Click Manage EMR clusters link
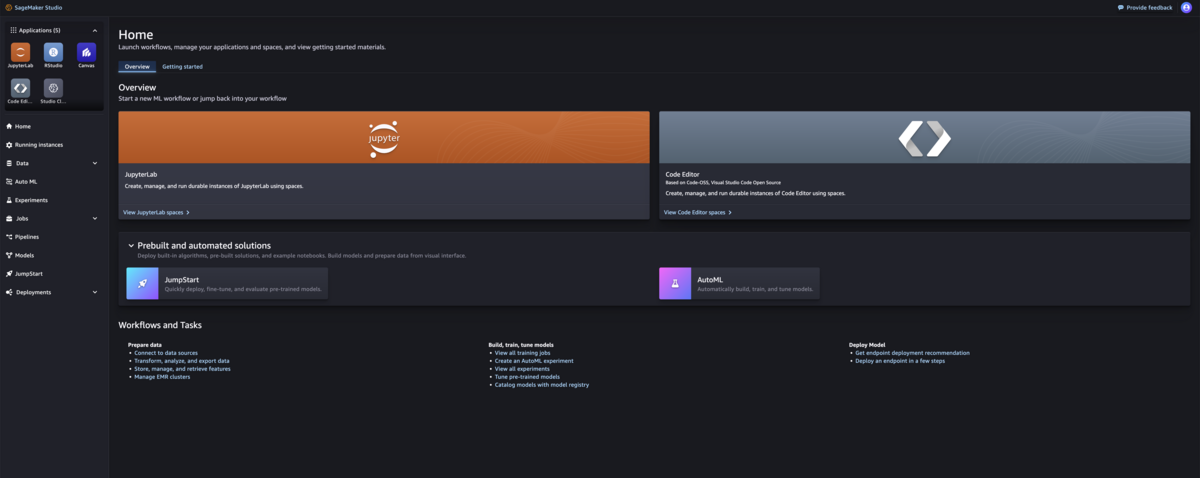Image resolution: width=1200 pixels, height=478 pixels. point(162,377)
